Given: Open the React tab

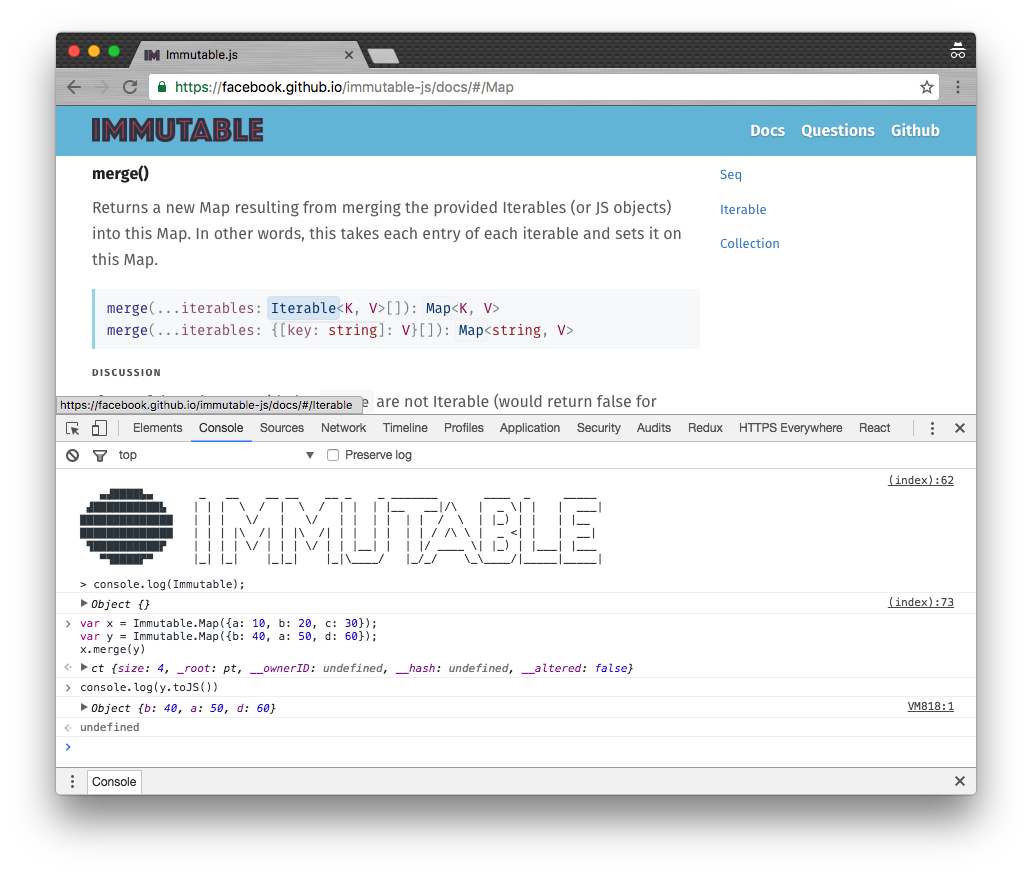Looking at the screenshot, I should [874, 428].
